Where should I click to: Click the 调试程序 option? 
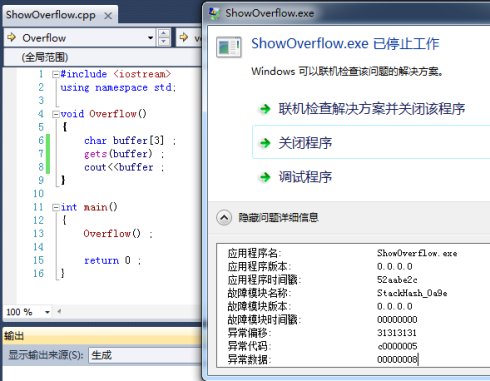pos(305,177)
